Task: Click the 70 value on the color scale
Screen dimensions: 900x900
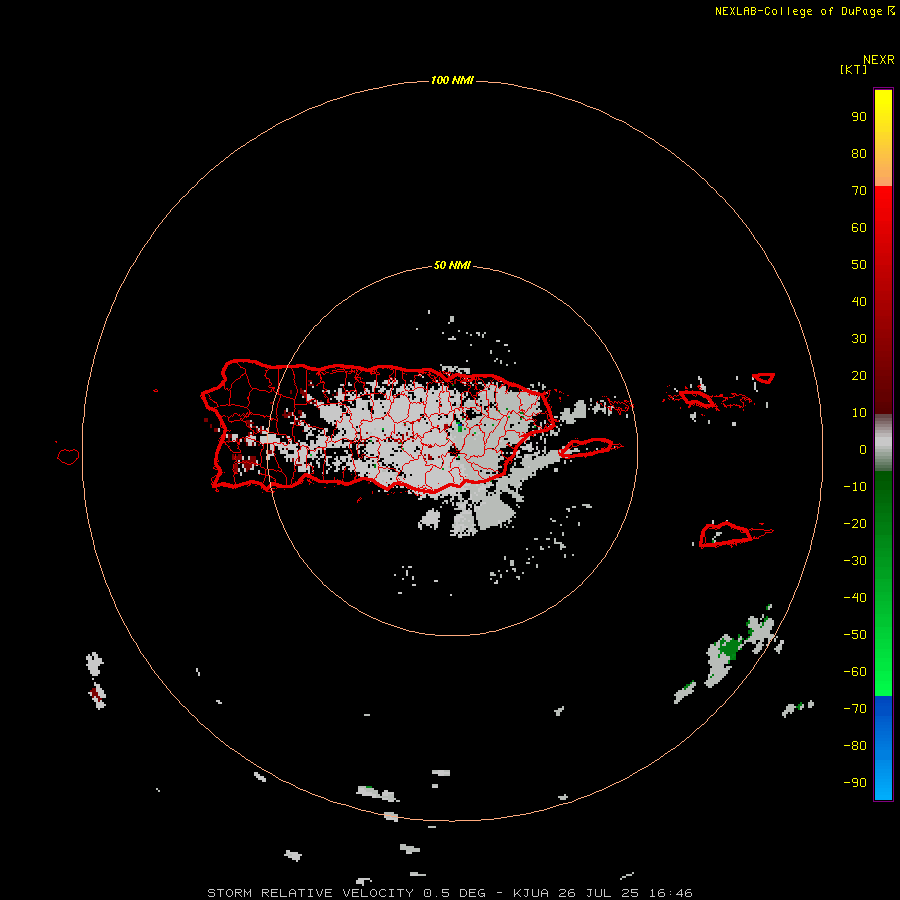Action: click(x=859, y=191)
